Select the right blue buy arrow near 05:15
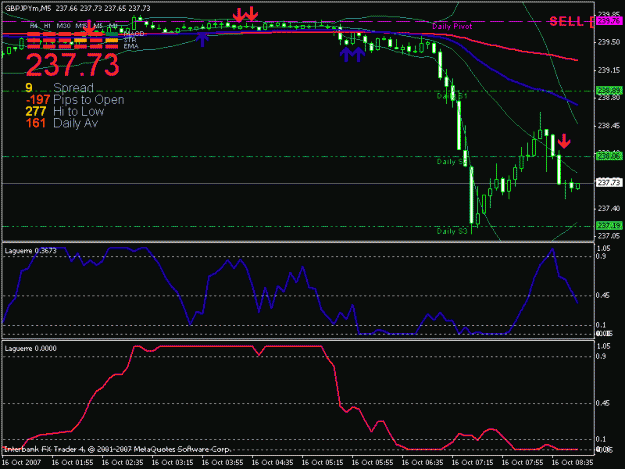The image size is (625, 469). (x=359, y=54)
